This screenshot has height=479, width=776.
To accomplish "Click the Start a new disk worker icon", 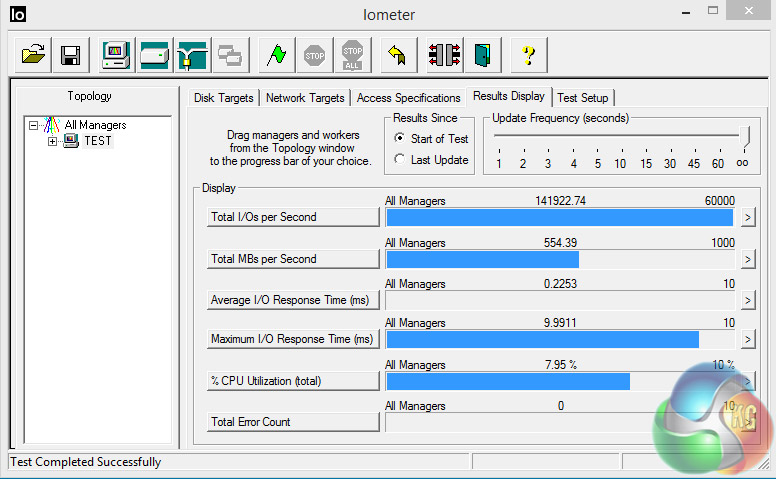I will pos(155,55).
